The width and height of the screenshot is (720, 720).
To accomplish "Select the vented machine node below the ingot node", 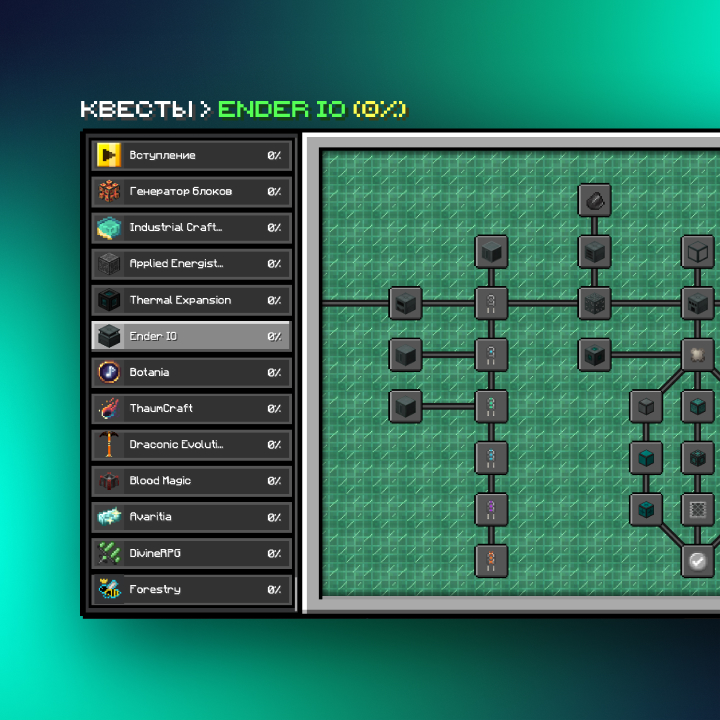I will pyautogui.click(x=595, y=252).
